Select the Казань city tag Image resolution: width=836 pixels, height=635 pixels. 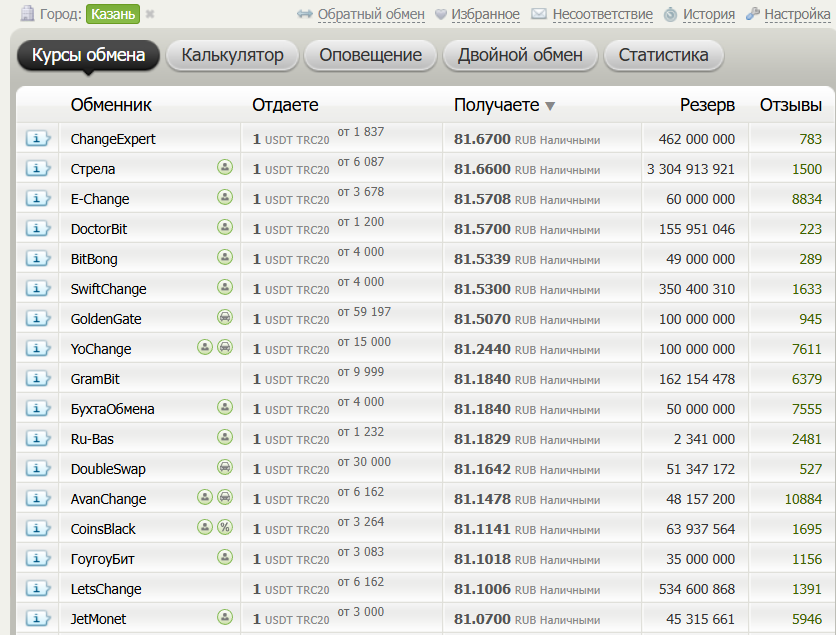(113, 14)
